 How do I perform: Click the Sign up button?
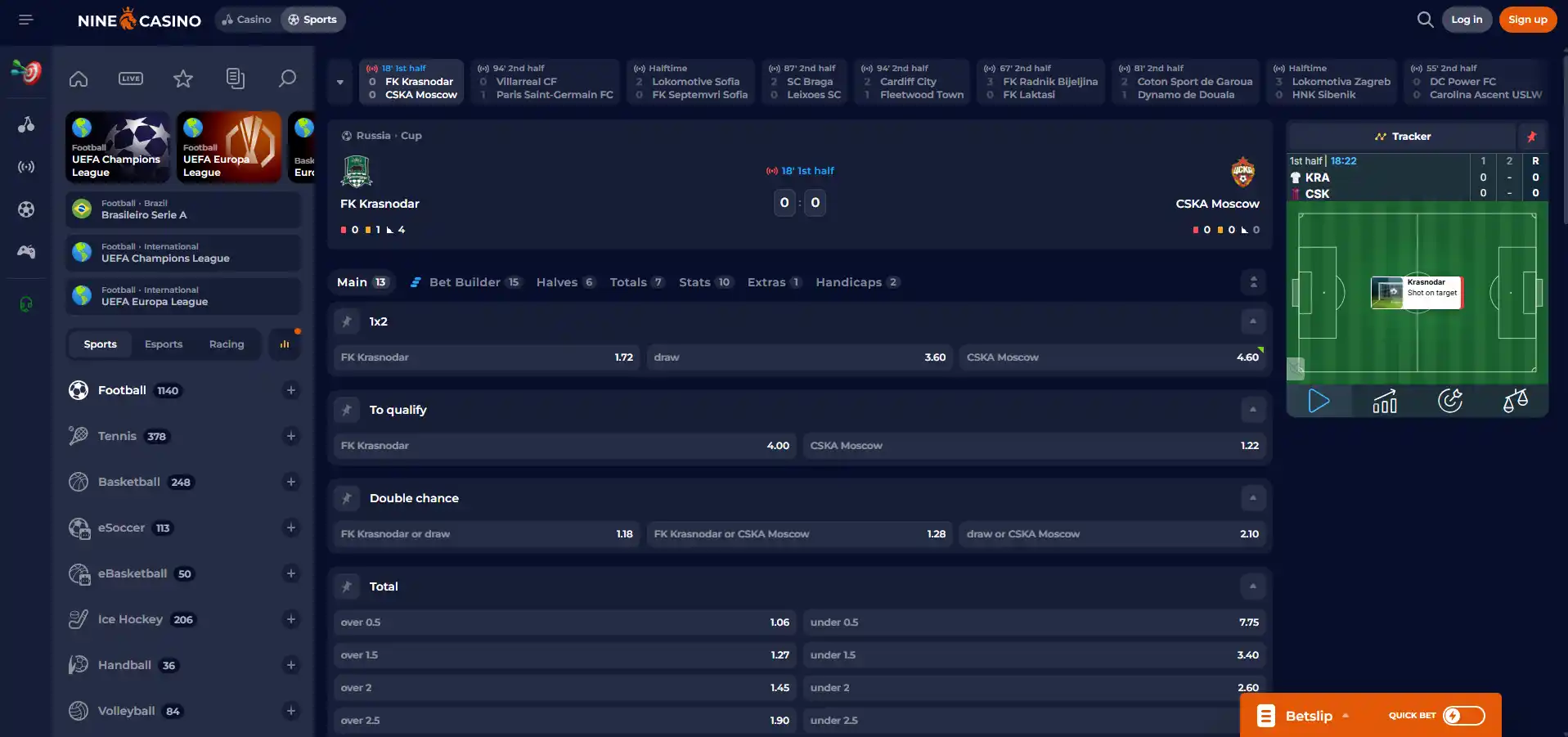[1528, 20]
